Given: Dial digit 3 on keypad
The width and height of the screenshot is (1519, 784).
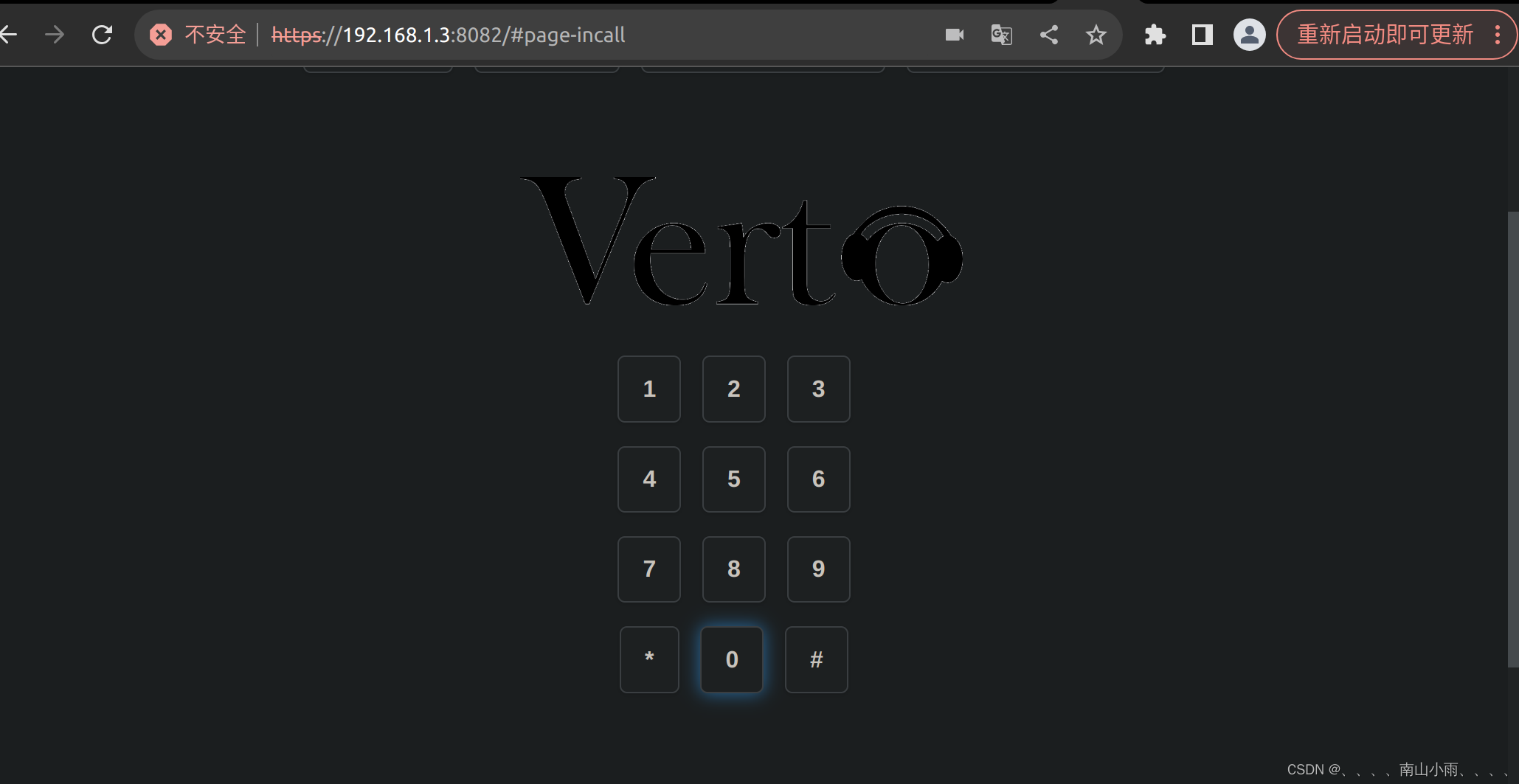Looking at the screenshot, I should (819, 389).
